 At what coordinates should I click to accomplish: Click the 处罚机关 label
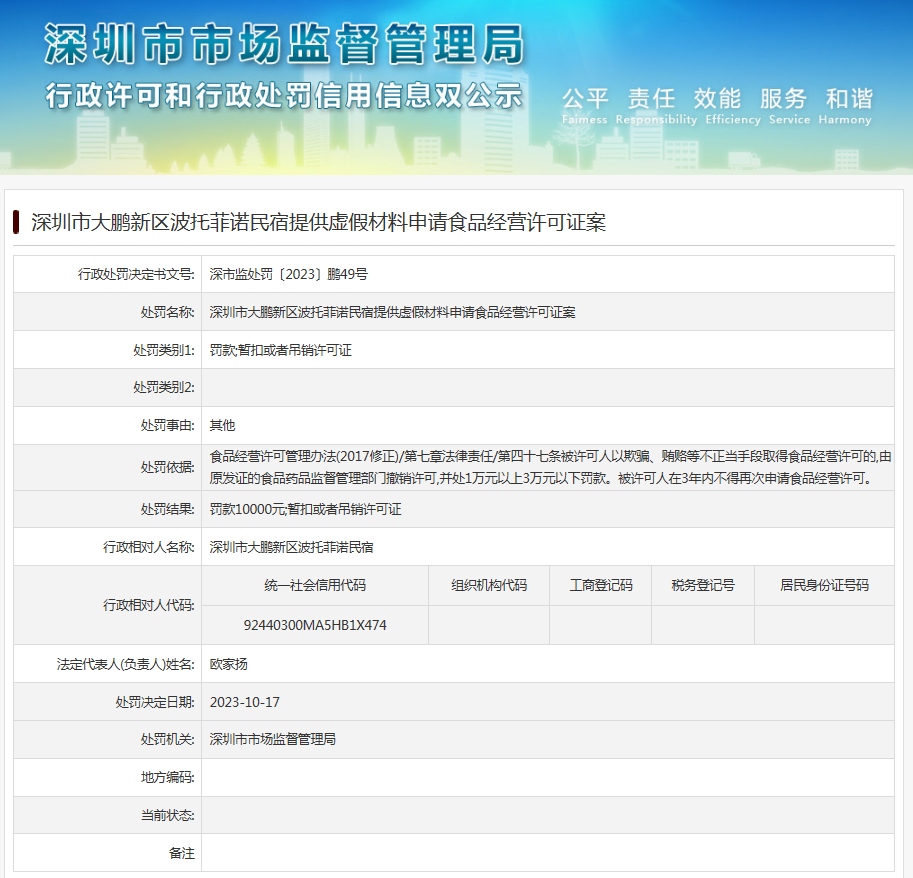tap(167, 739)
